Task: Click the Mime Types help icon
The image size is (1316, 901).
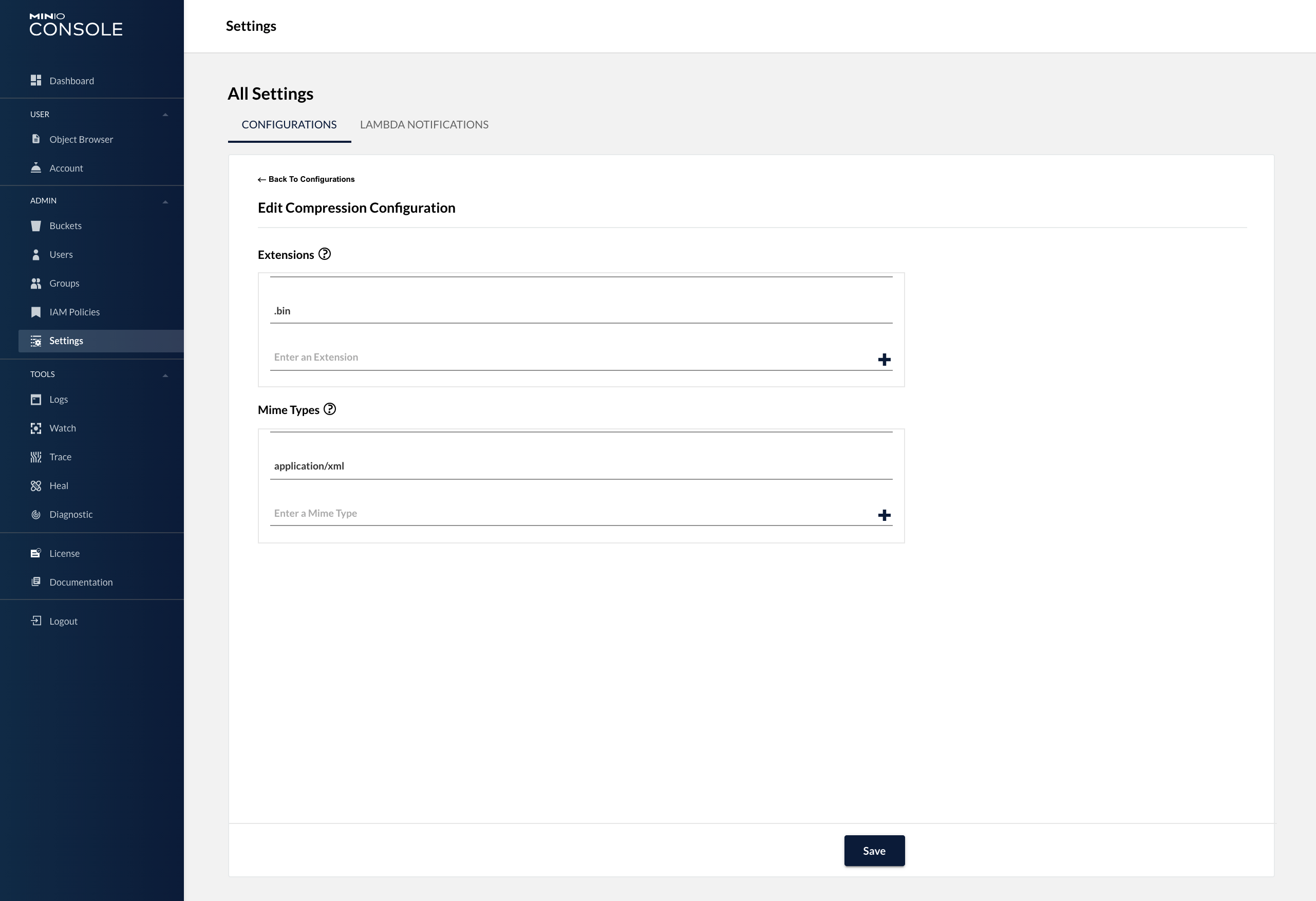Action: pos(330,409)
